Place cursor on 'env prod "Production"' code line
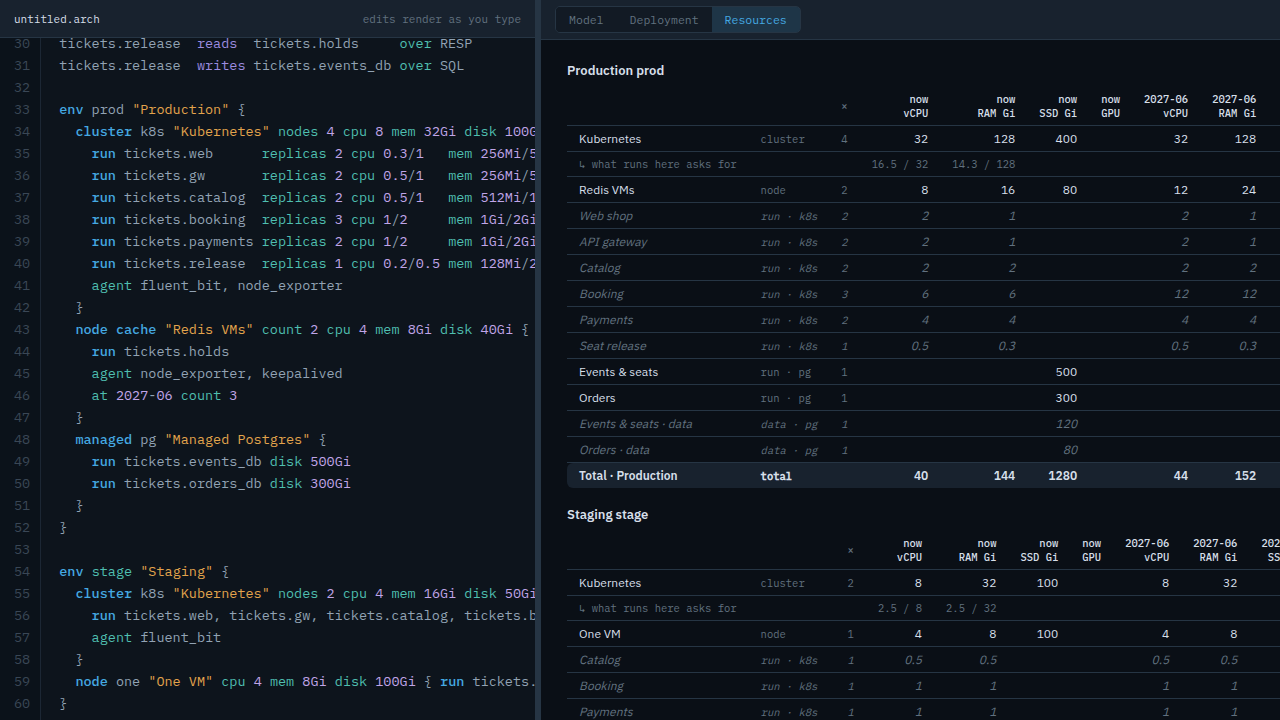The image size is (1280, 720). (152, 110)
